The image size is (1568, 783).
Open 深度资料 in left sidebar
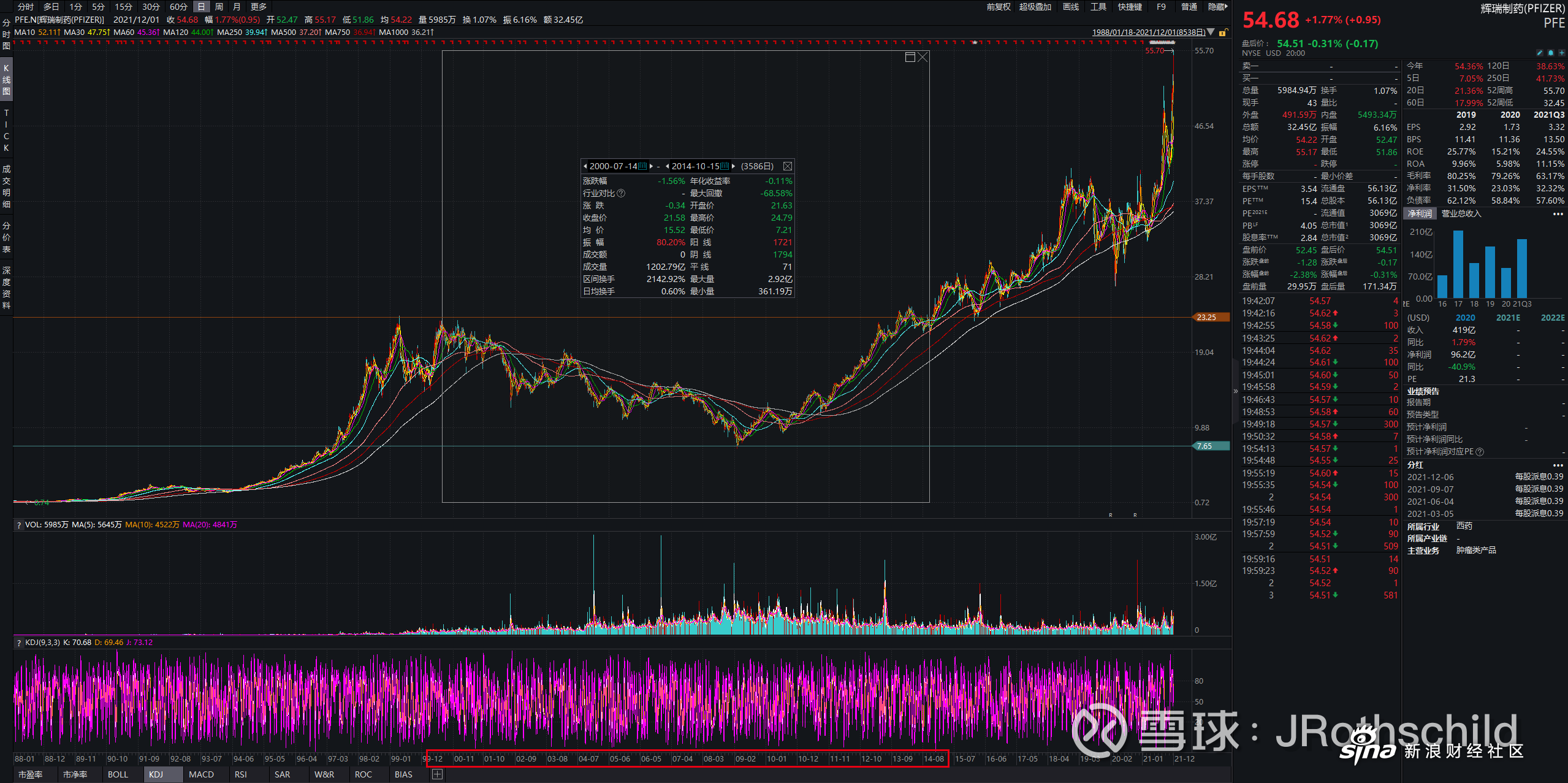(6, 288)
